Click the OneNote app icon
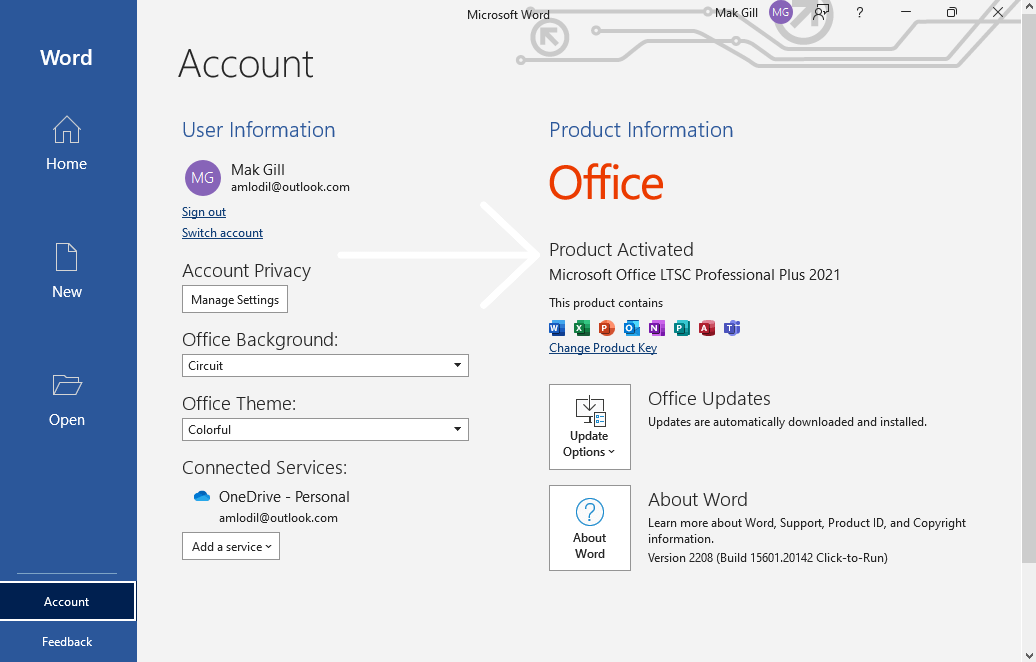The height and width of the screenshot is (662, 1036). click(x=657, y=328)
